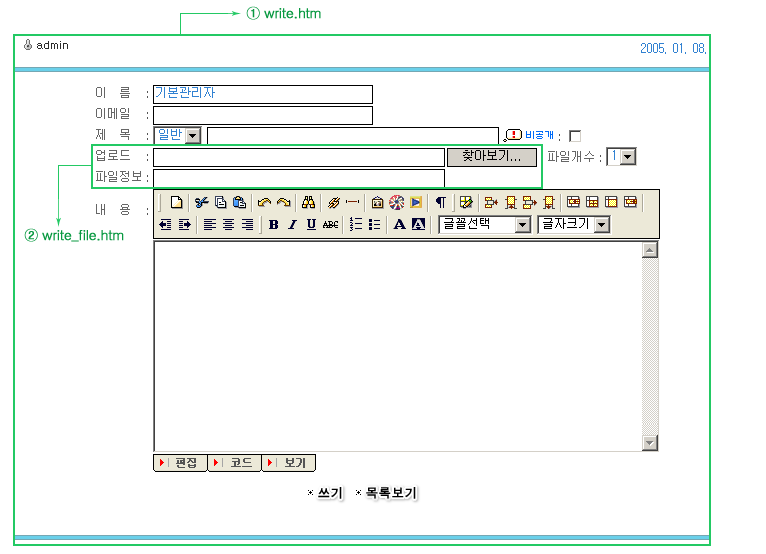Click the new document icon in editor toolbar
766x554 pixels.
[177, 202]
